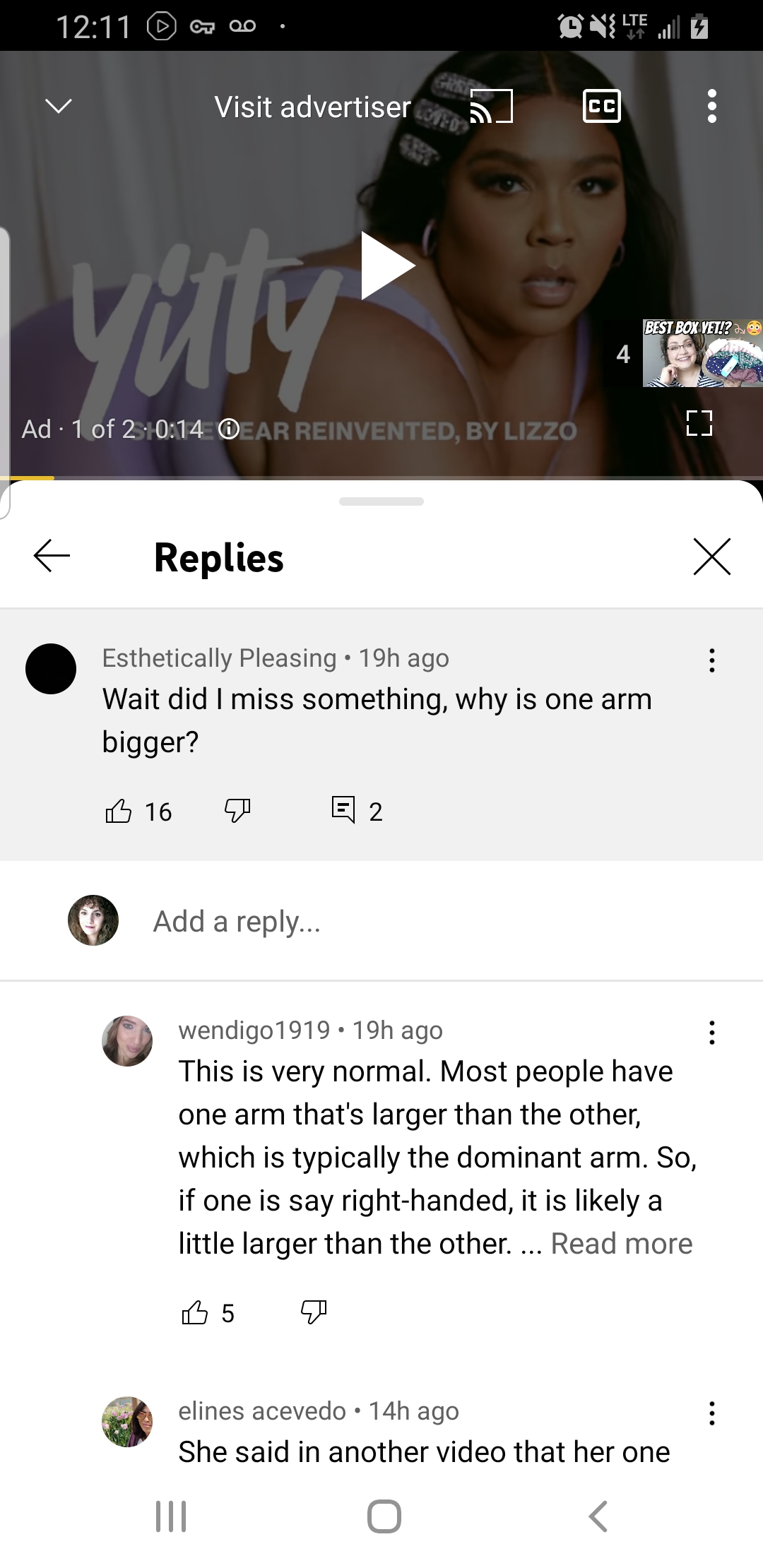Open ad info circle icon
The height and width of the screenshot is (1568, 763).
229,429
